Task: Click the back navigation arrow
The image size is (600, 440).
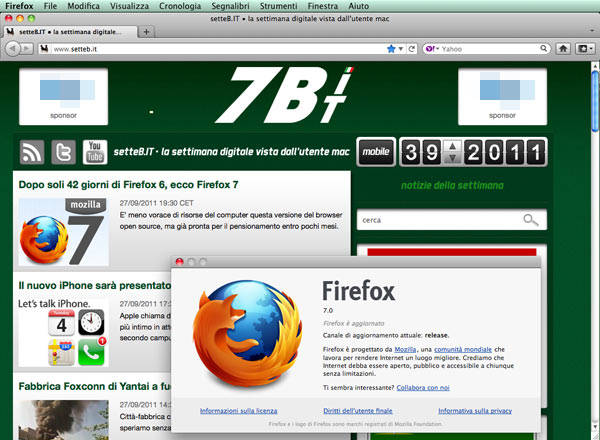Action: point(13,48)
